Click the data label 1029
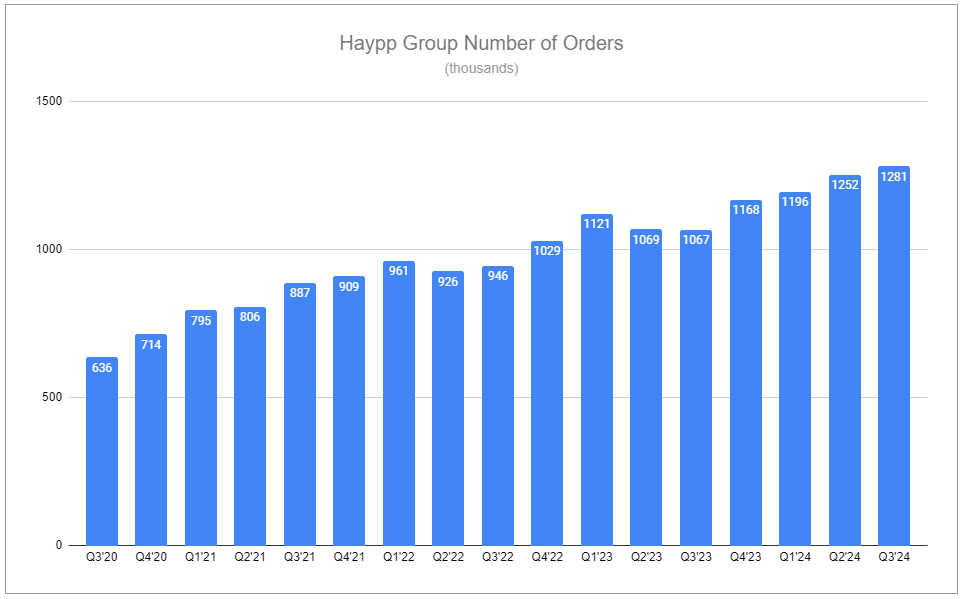 click(x=547, y=250)
